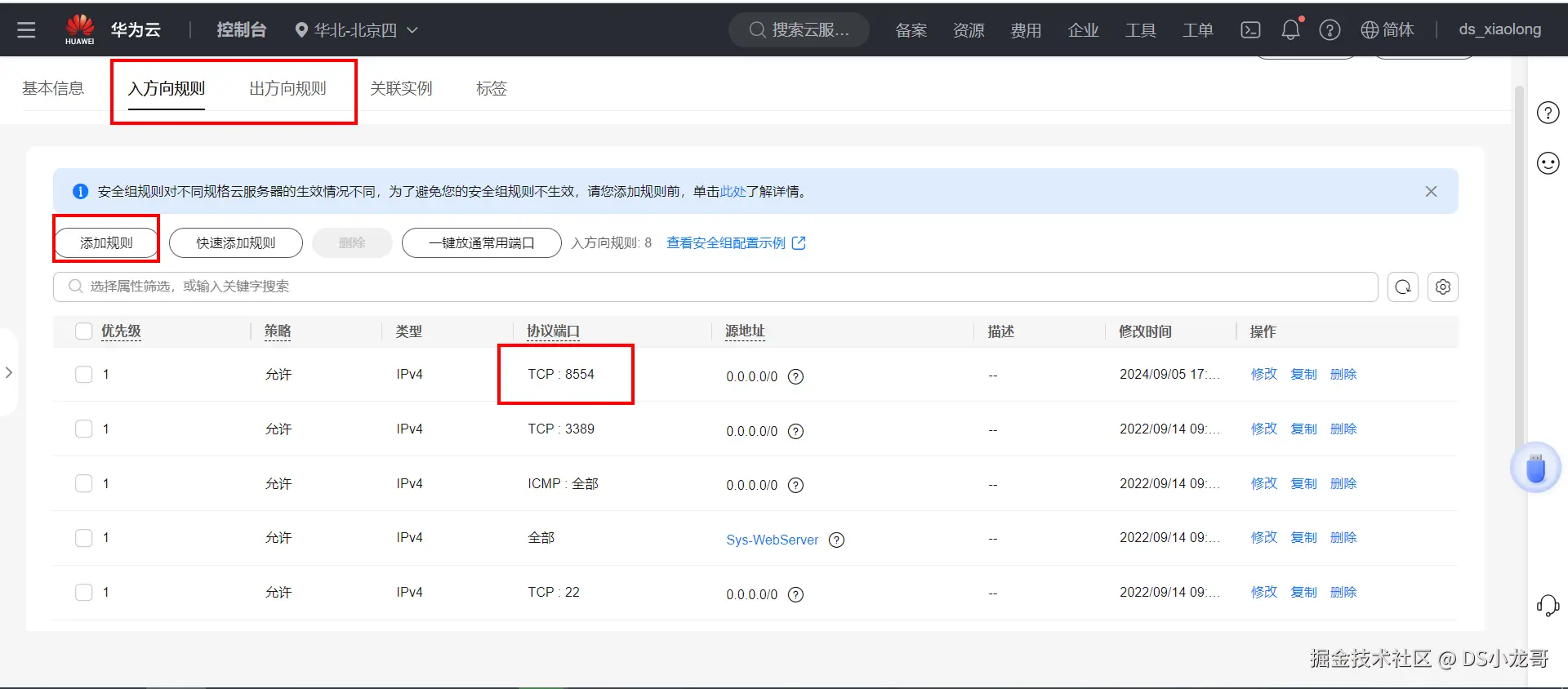Click the 控制台 console link

pos(242,30)
